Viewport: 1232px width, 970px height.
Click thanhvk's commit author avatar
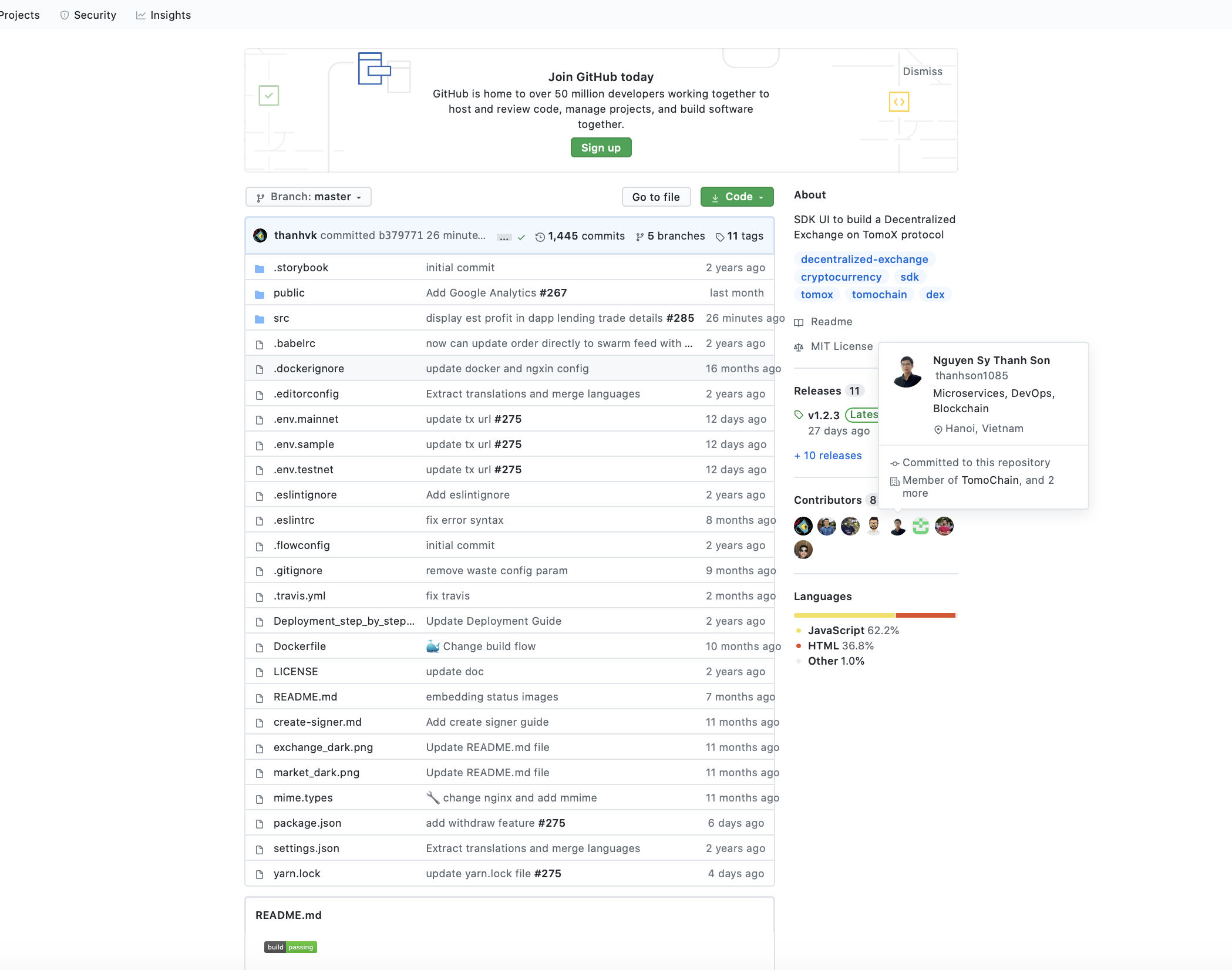[x=260, y=235]
